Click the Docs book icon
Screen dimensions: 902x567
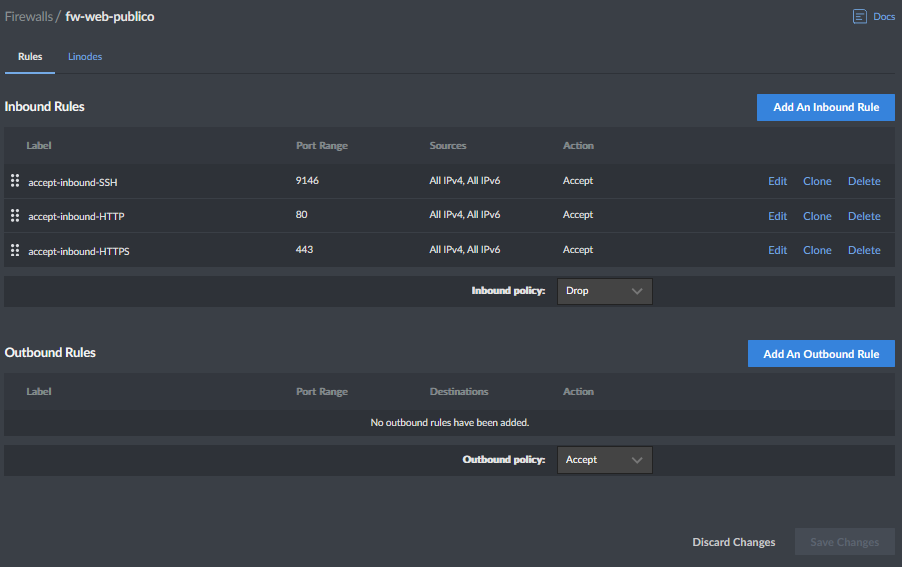pyautogui.click(x=859, y=17)
